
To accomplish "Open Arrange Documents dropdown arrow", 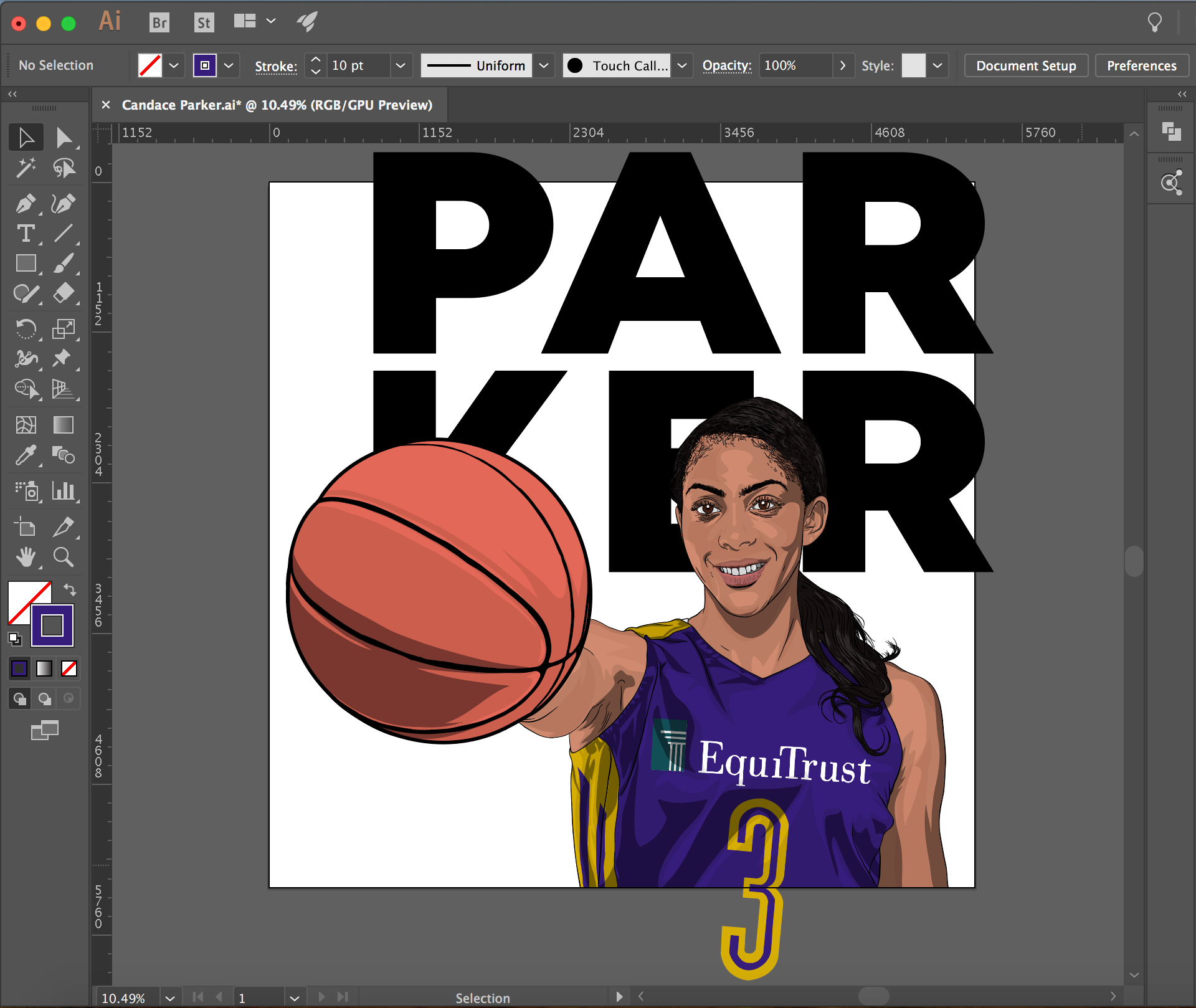I will click(271, 21).
